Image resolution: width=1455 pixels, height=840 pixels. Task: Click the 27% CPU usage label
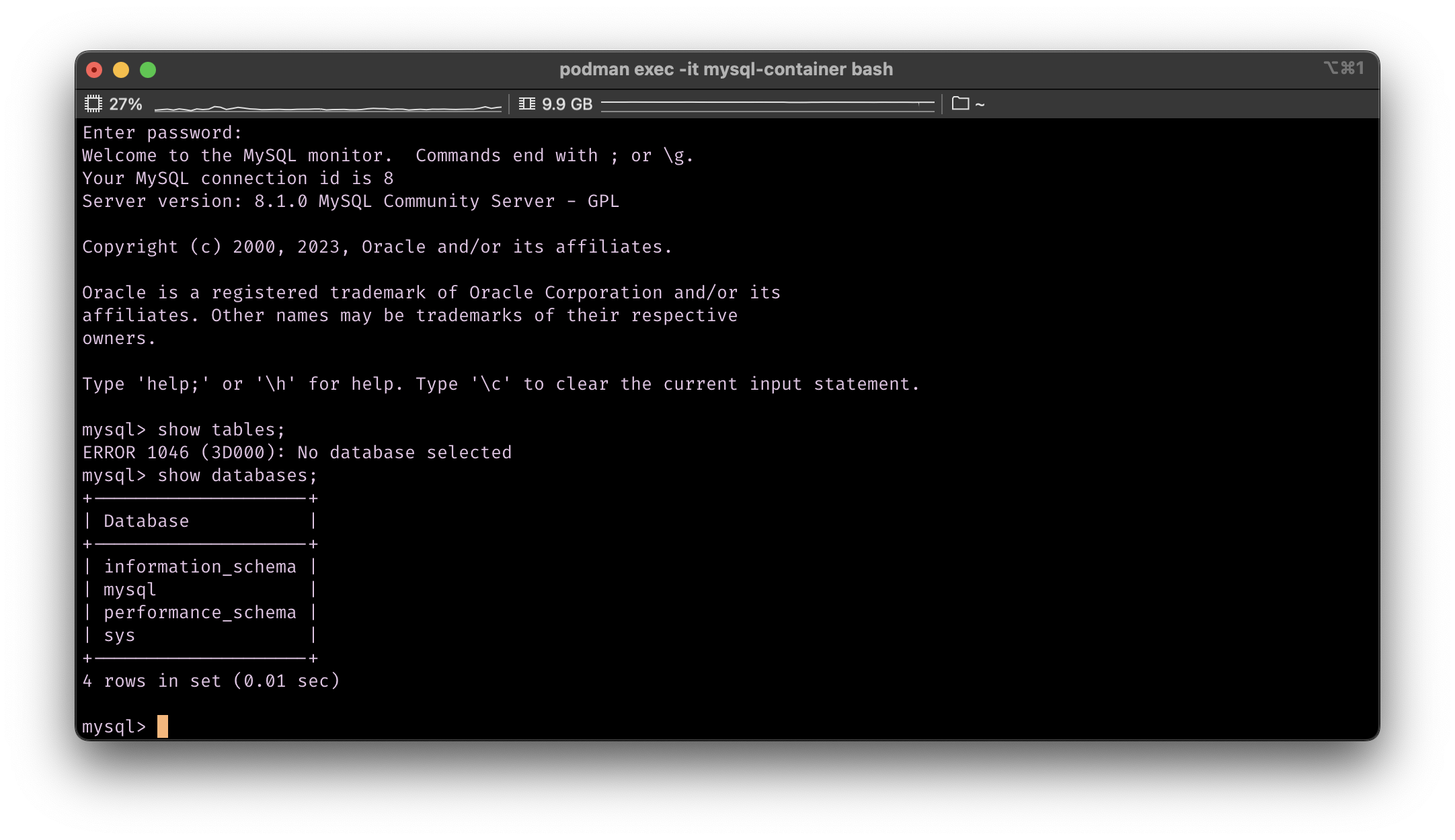click(x=126, y=104)
